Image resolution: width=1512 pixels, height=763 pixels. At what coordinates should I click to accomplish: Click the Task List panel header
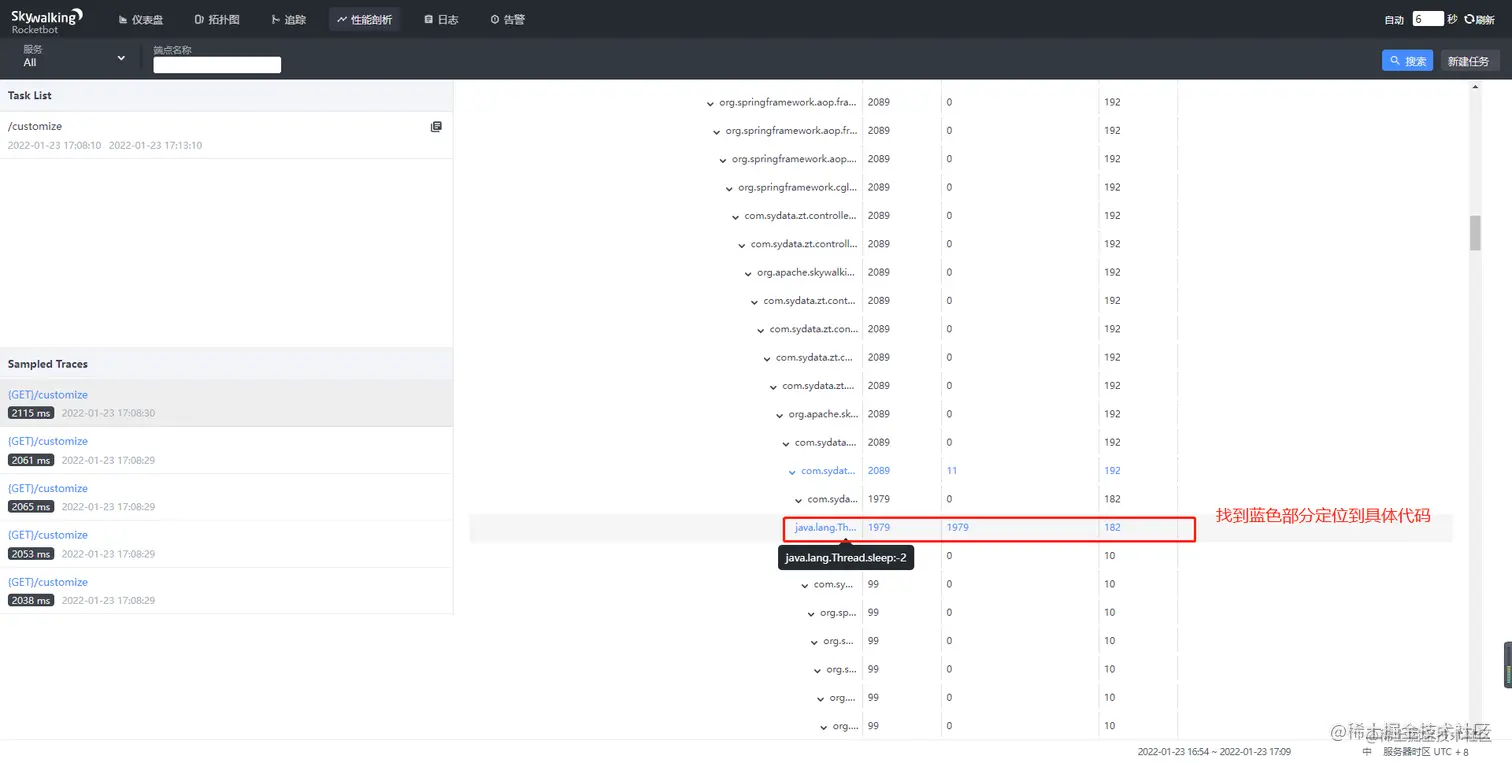[x=226, y=96]
